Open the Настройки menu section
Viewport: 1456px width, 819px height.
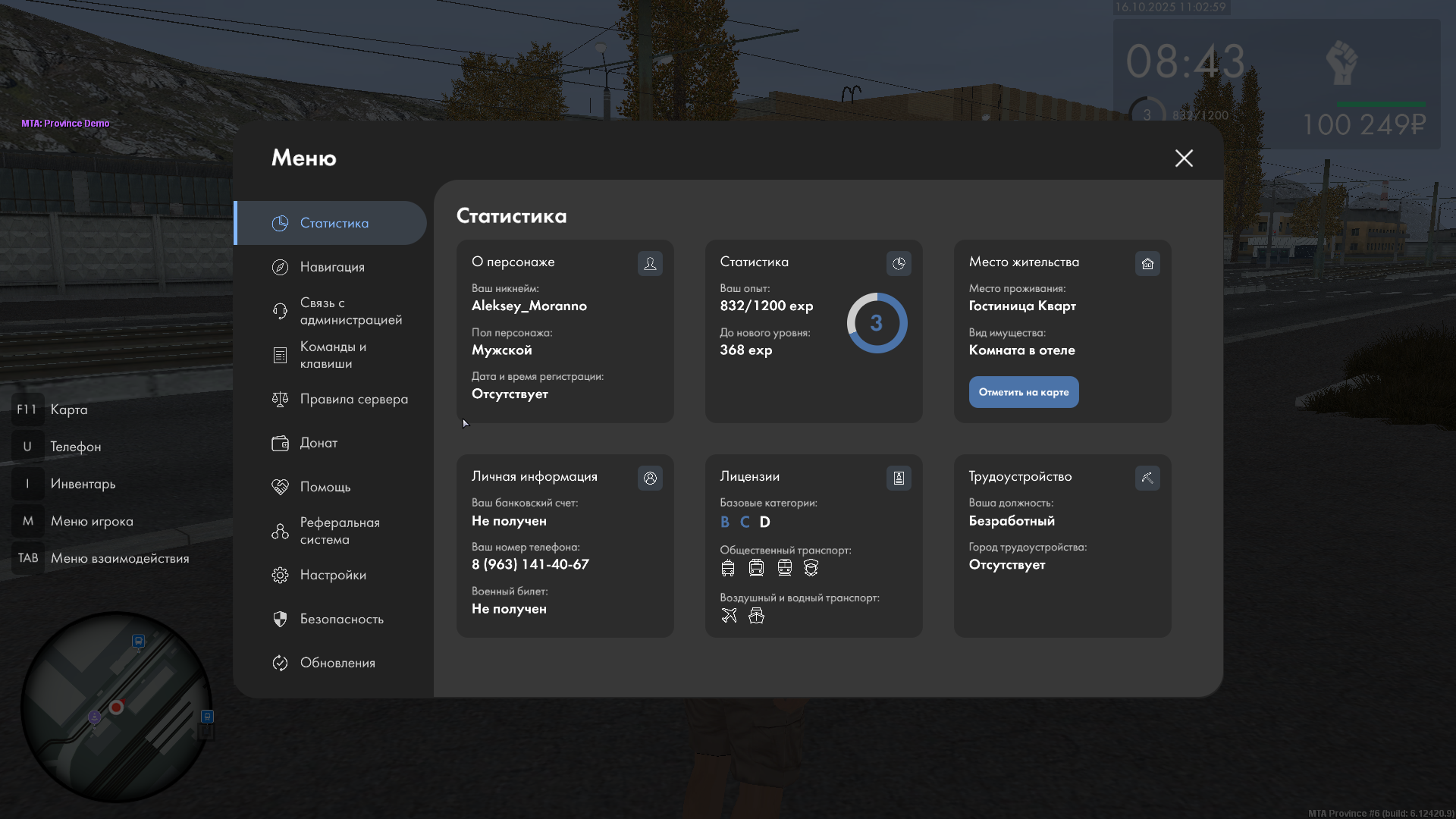pos(332,575)
